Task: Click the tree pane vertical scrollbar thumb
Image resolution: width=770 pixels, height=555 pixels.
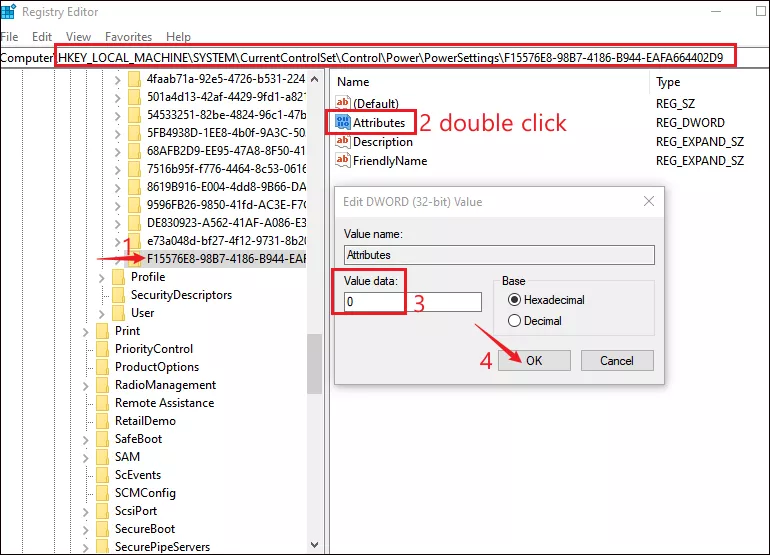Action: click(x=314, y=363)
